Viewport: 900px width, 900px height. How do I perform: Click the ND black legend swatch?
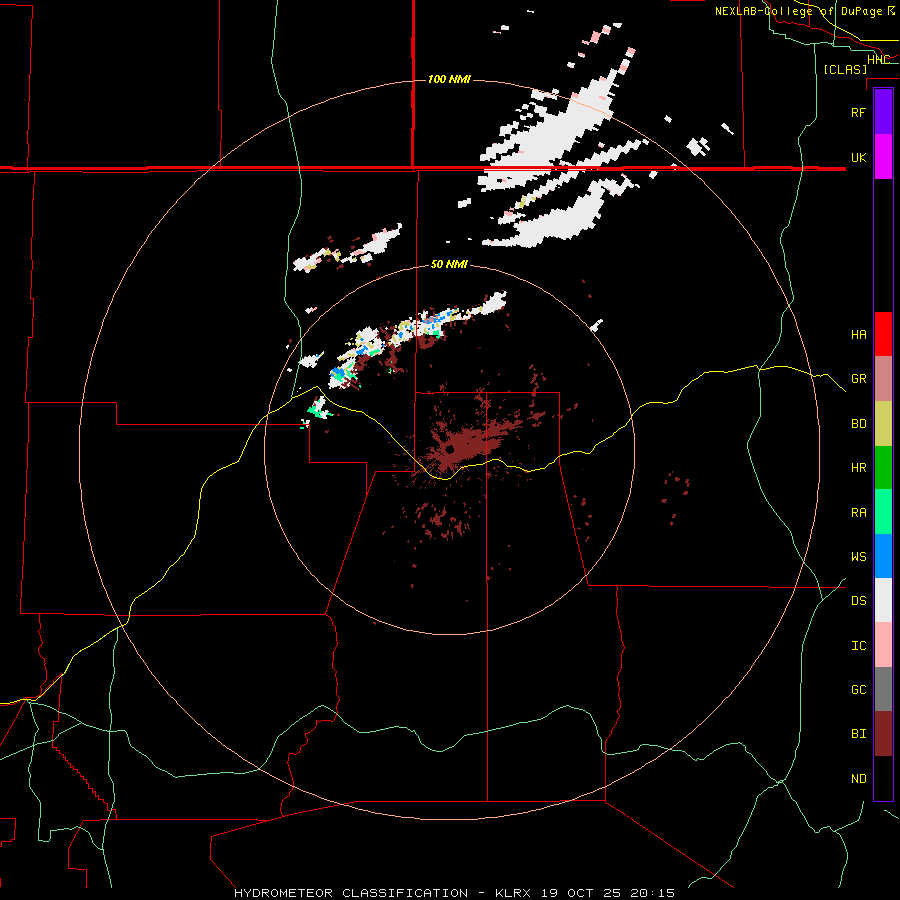(x=883, y=778)
